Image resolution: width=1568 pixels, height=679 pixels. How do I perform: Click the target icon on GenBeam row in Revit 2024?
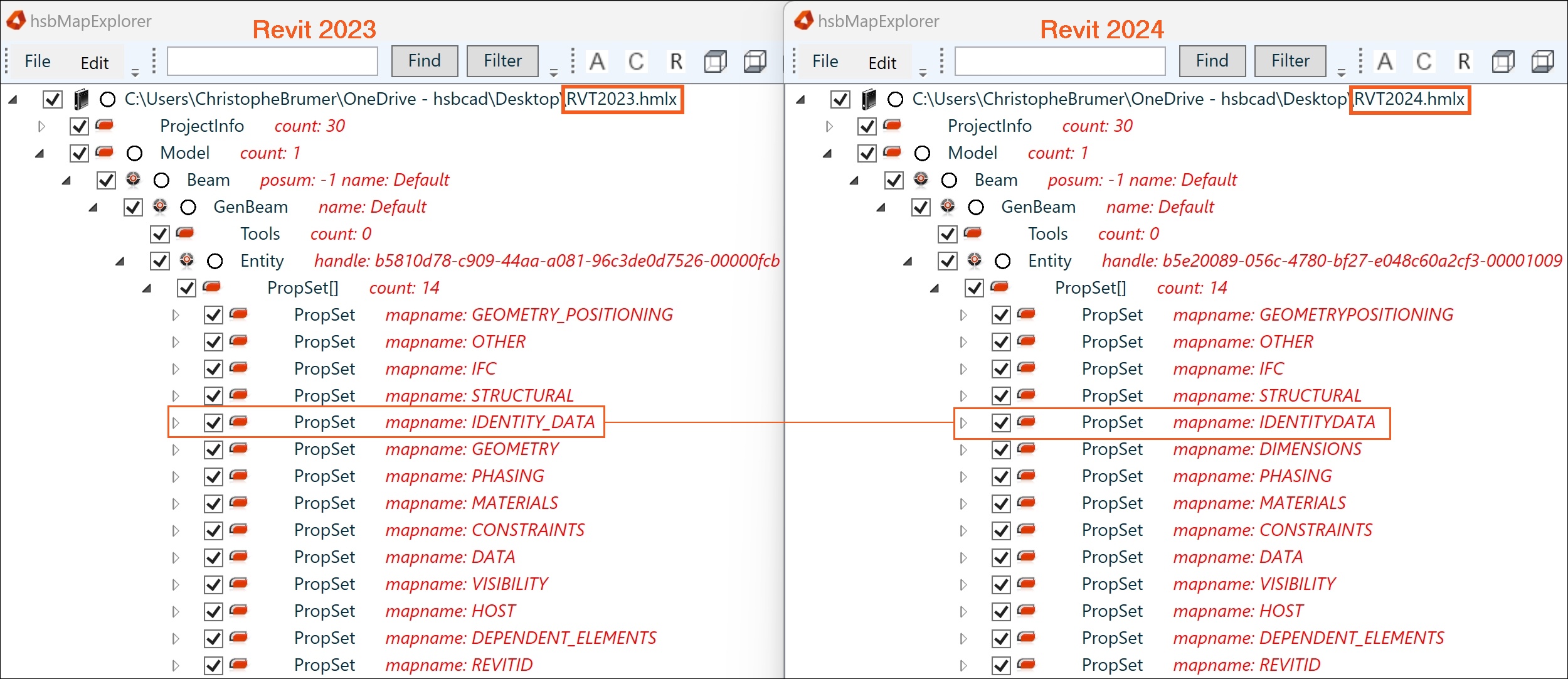[x=948, y=206]
